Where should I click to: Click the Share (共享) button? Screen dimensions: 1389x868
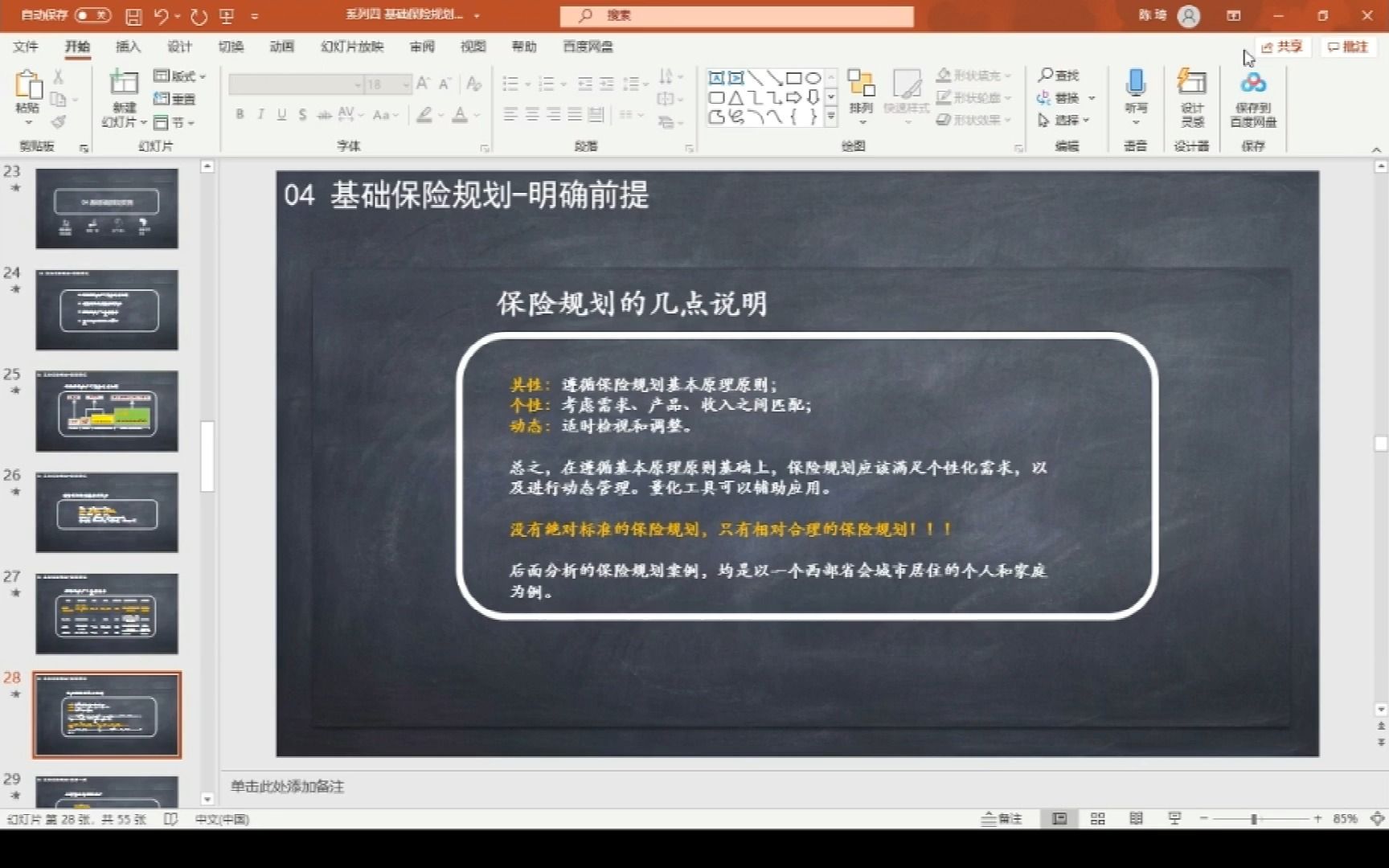1281,47
